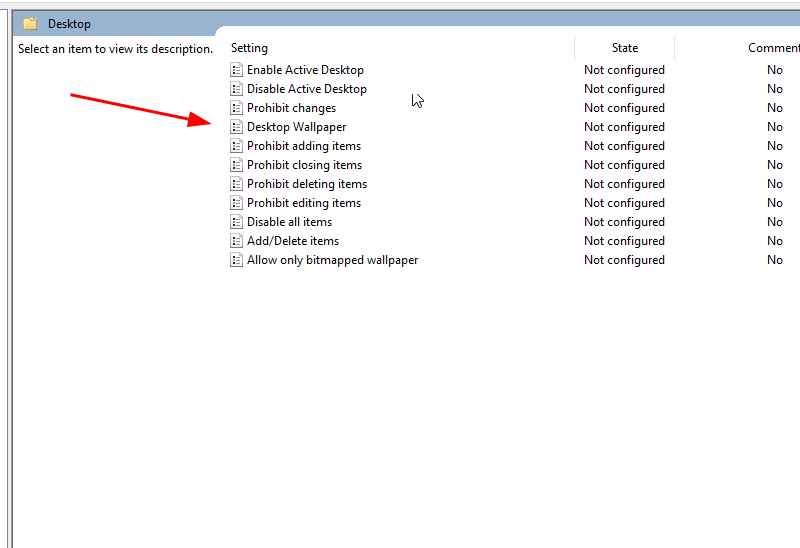Select the Enable Active Desktop setting
Image resolution: width=800 pixels, height=548 pixels.
click(305, 70)
